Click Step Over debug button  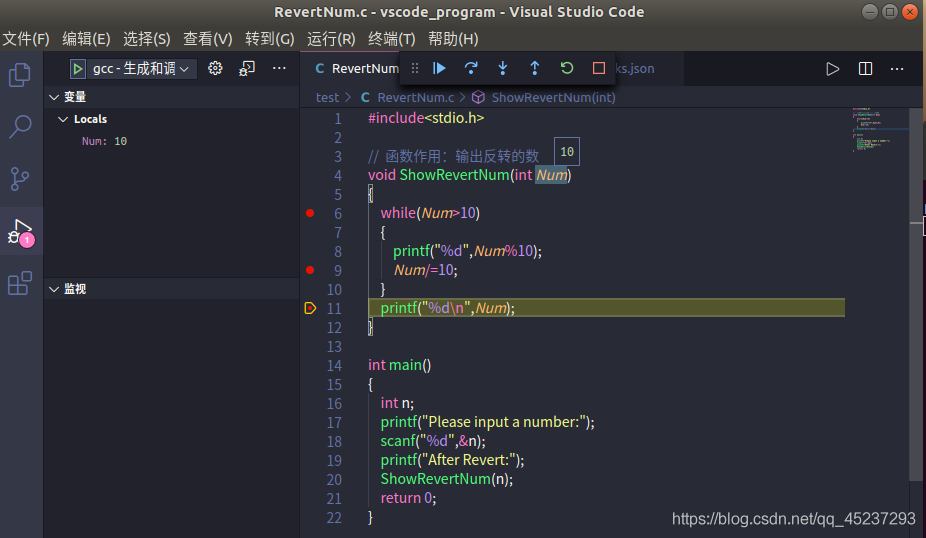(471, 69)
